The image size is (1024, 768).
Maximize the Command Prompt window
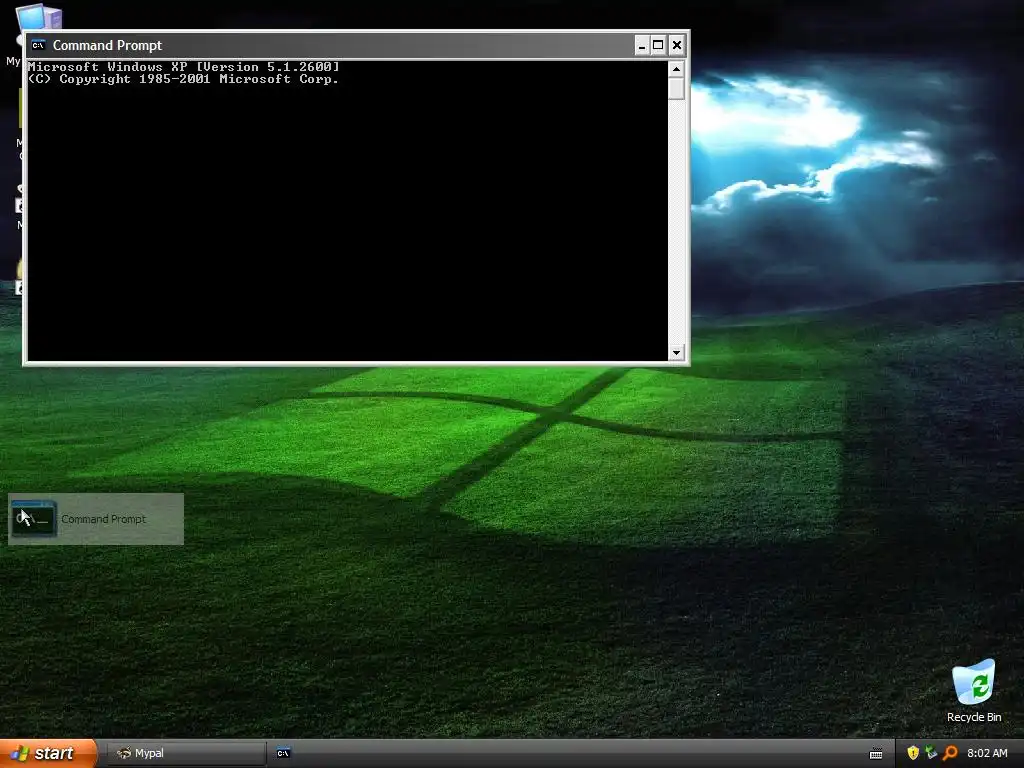coord(658,45)
